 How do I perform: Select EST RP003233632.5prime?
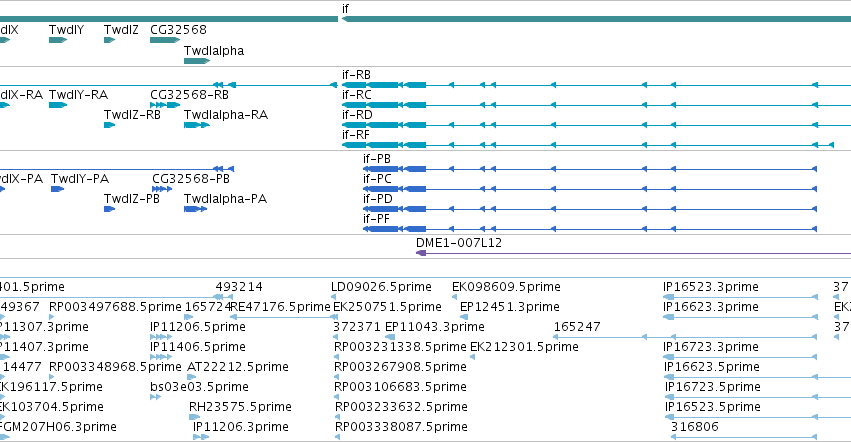tap(401, 408)
